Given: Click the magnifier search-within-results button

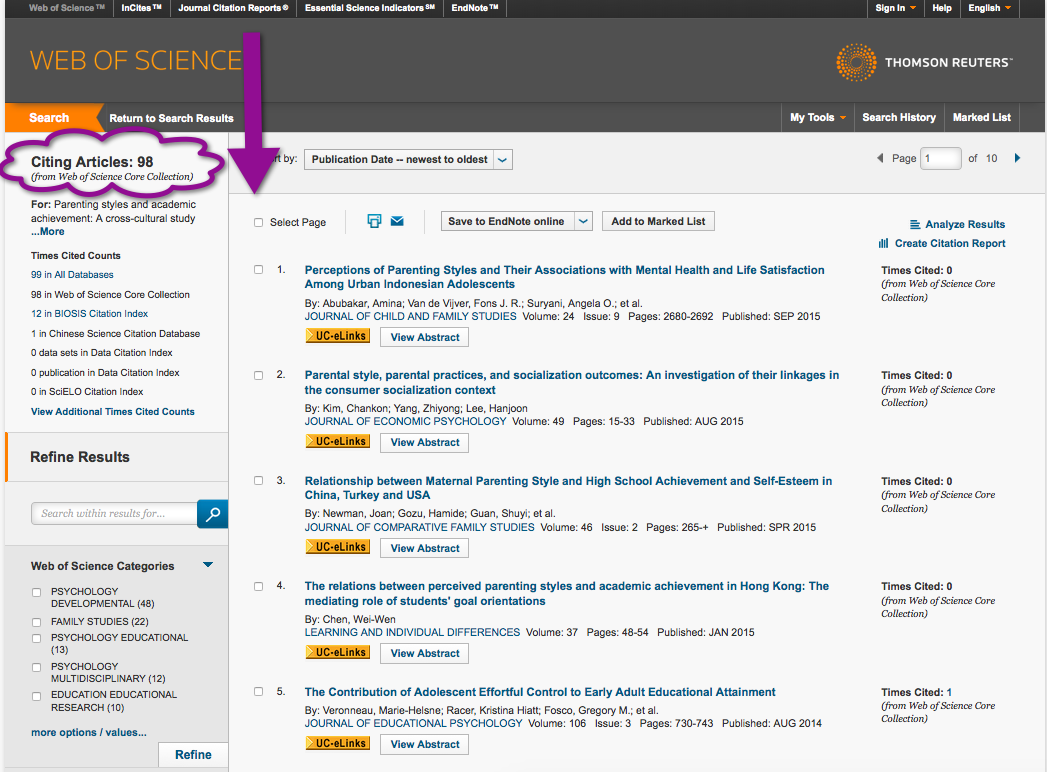Looking at the screenshot, I should (x=212, y=514).
